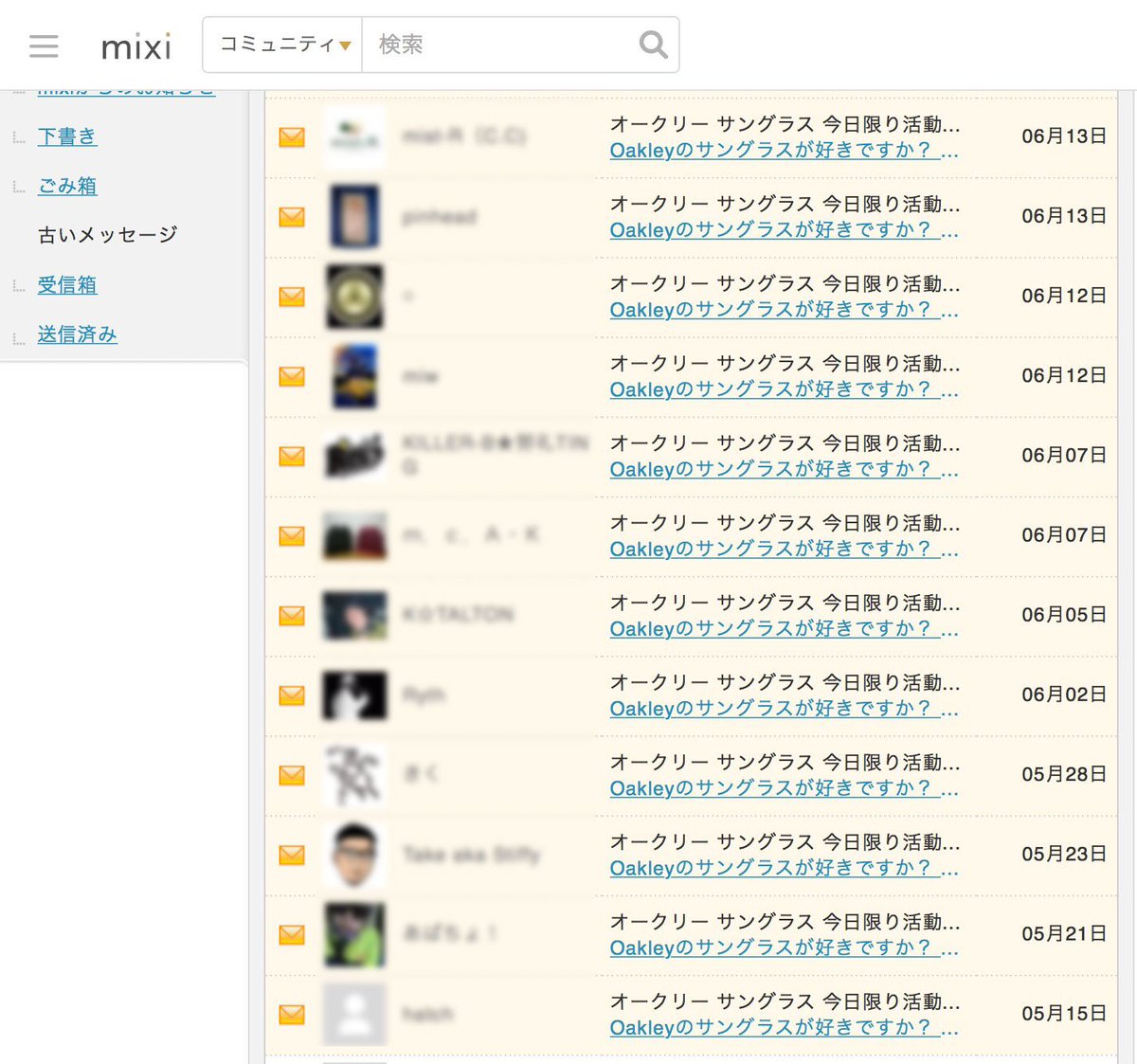1137x1064 pixels.
Task: Click envelope icon of first 06月12日 message
Action: point(292,297)
